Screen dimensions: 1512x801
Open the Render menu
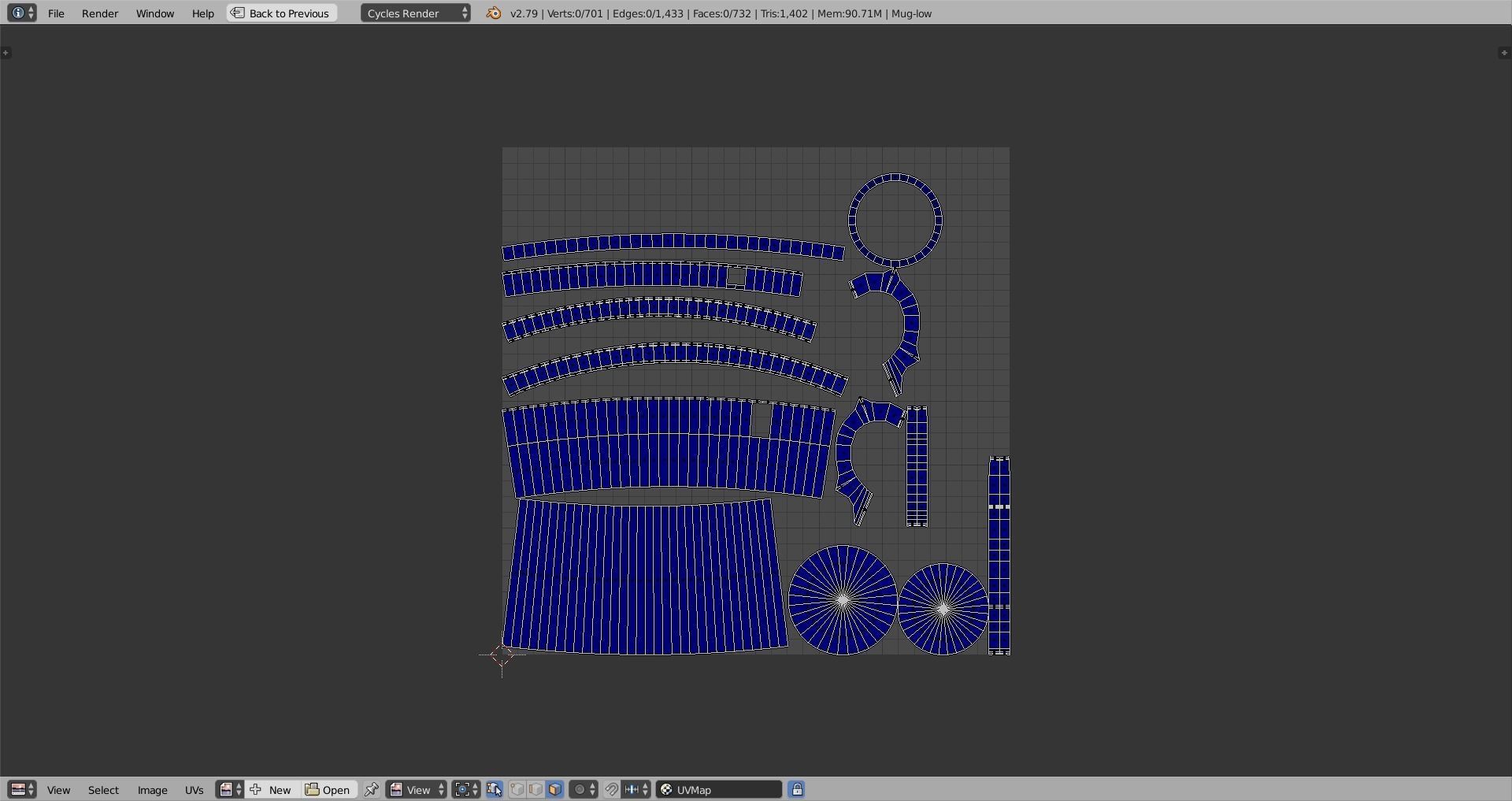point(100,13)
